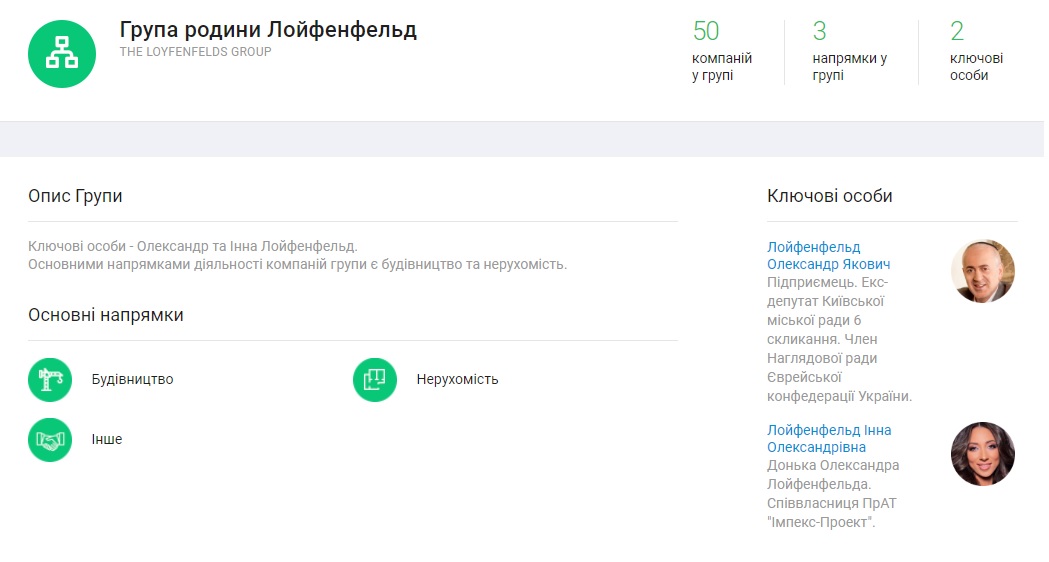Click the Група родини Лойфенфельд title
Screen dimensions: 1049x562
coord(268,30)
